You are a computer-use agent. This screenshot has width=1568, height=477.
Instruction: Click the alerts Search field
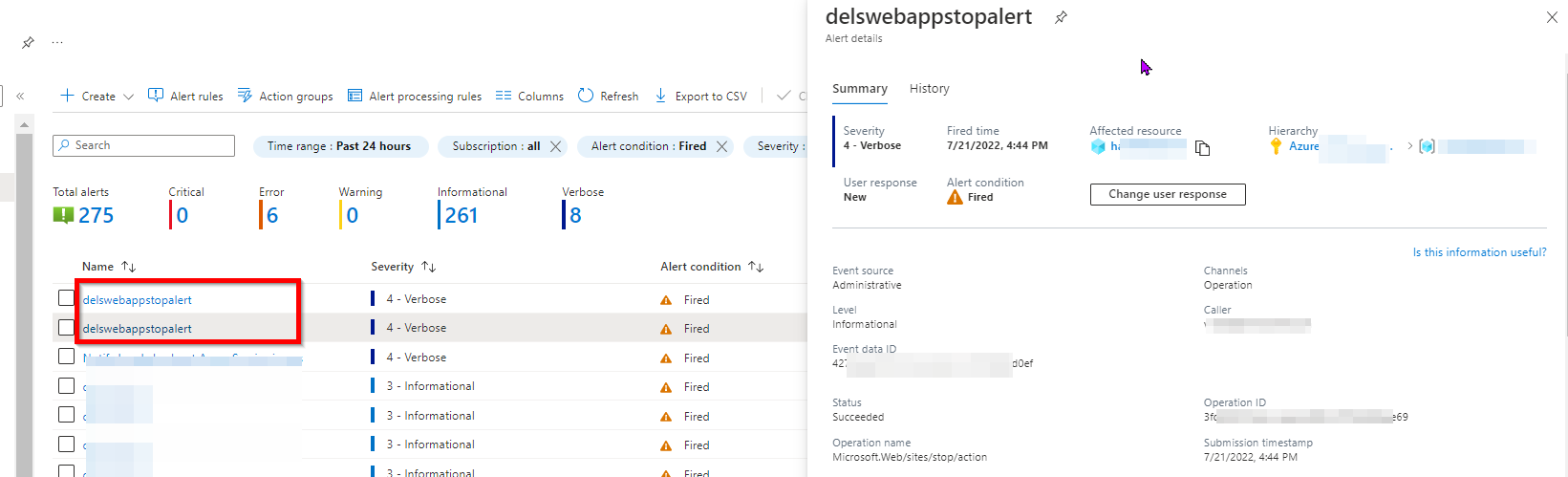pyautogui.click(x=143, y=145)
